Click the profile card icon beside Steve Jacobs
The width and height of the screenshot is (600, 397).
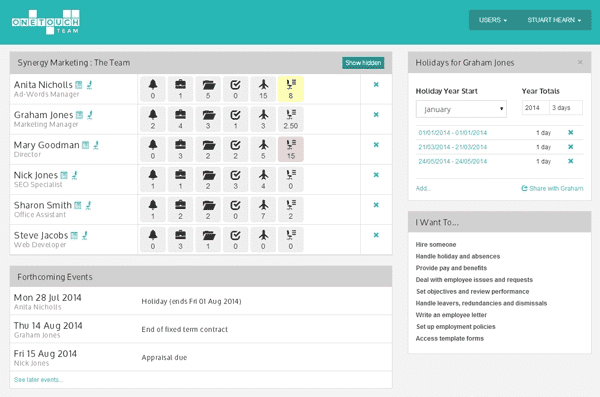coord(74,235)
